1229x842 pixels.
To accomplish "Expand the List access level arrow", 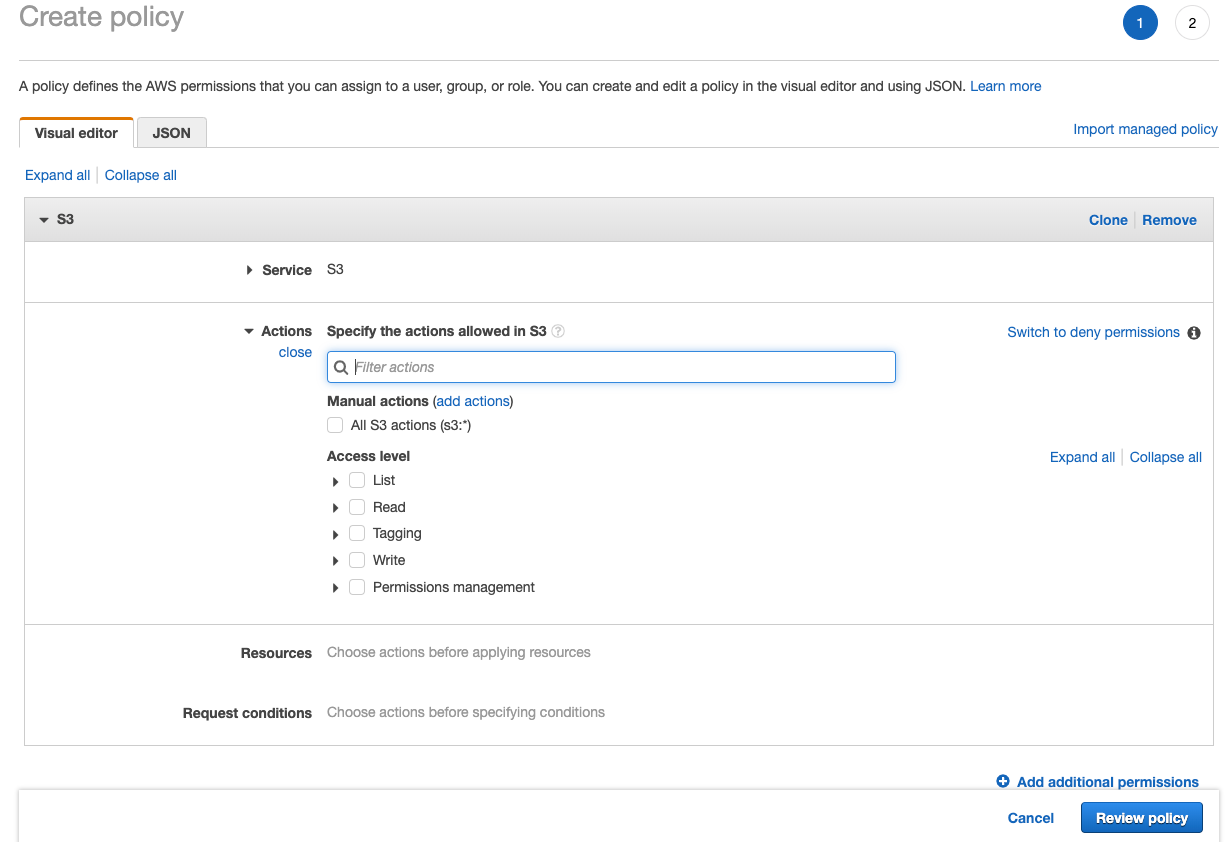I will pos(335,481).
